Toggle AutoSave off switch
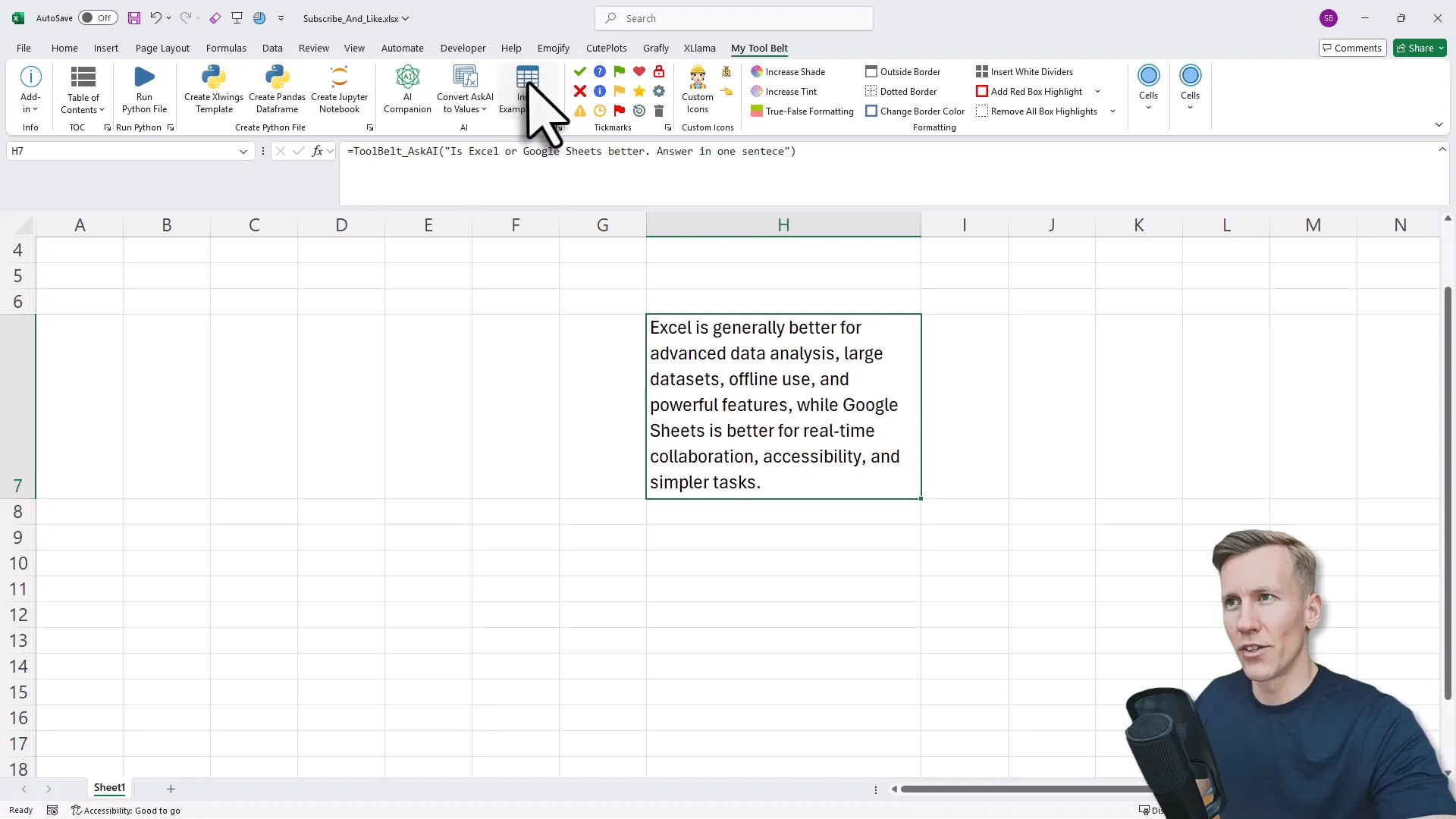 click(97, 17)
